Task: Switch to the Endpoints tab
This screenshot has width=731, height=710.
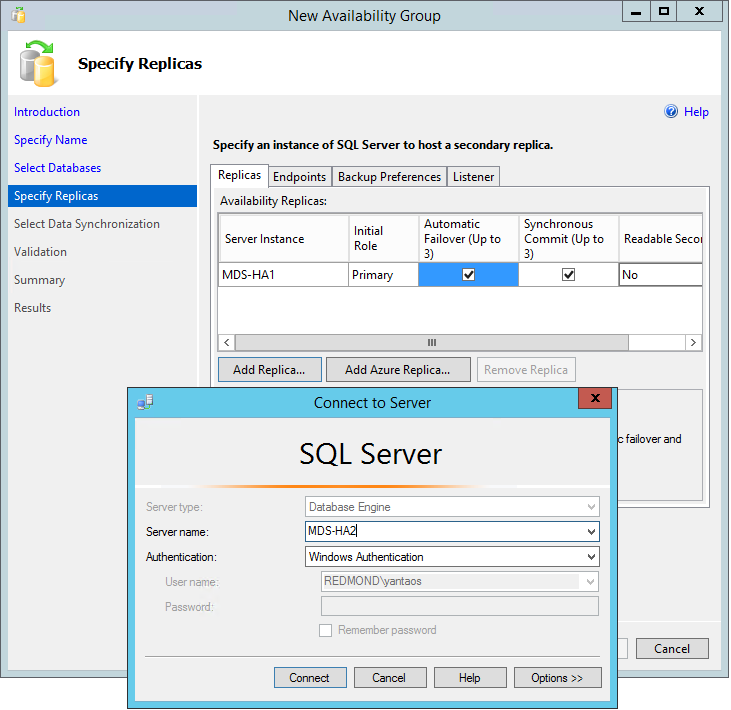Action: [x=299, y=177]
